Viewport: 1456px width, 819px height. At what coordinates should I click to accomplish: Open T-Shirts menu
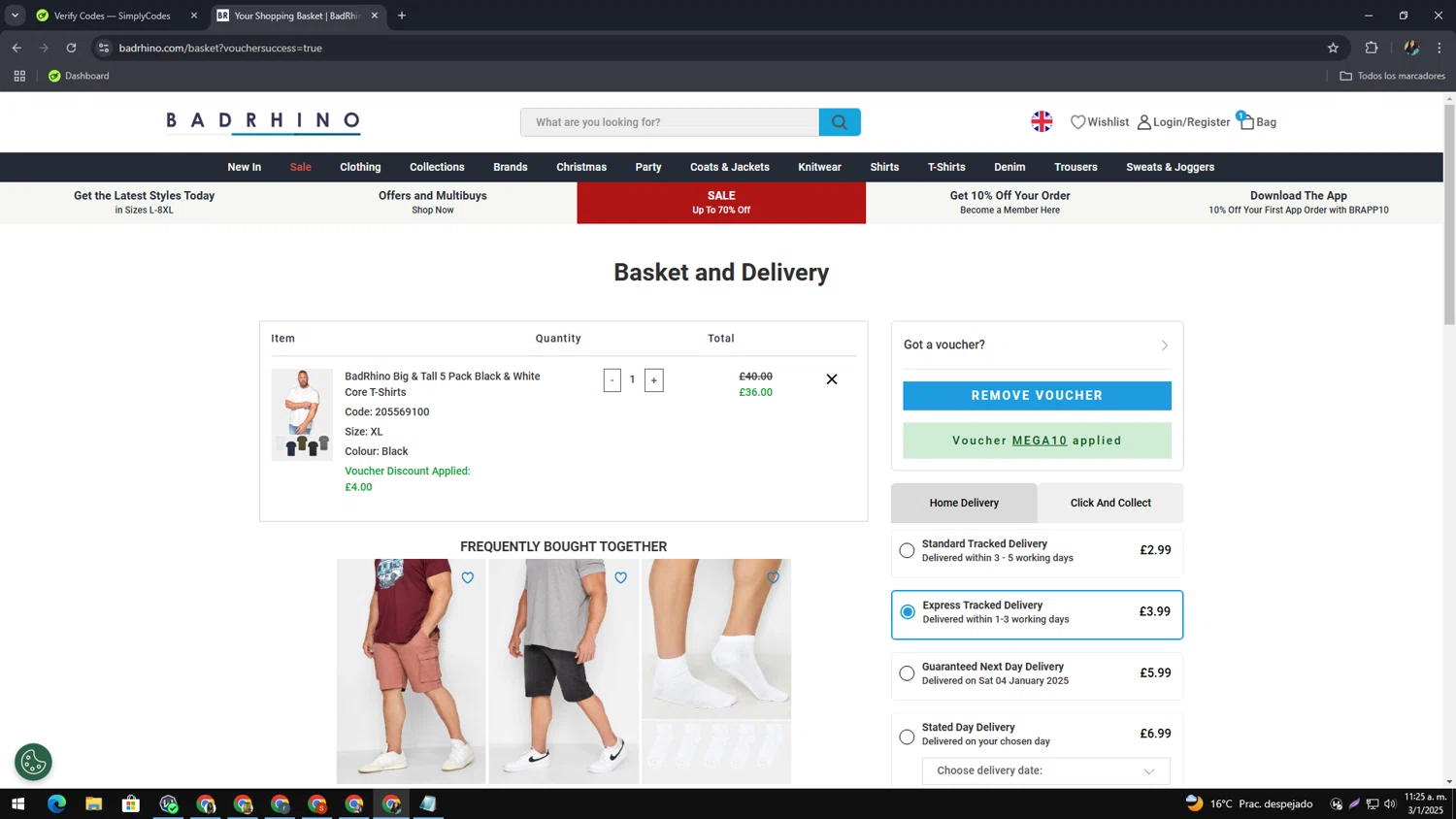[946, 167]
